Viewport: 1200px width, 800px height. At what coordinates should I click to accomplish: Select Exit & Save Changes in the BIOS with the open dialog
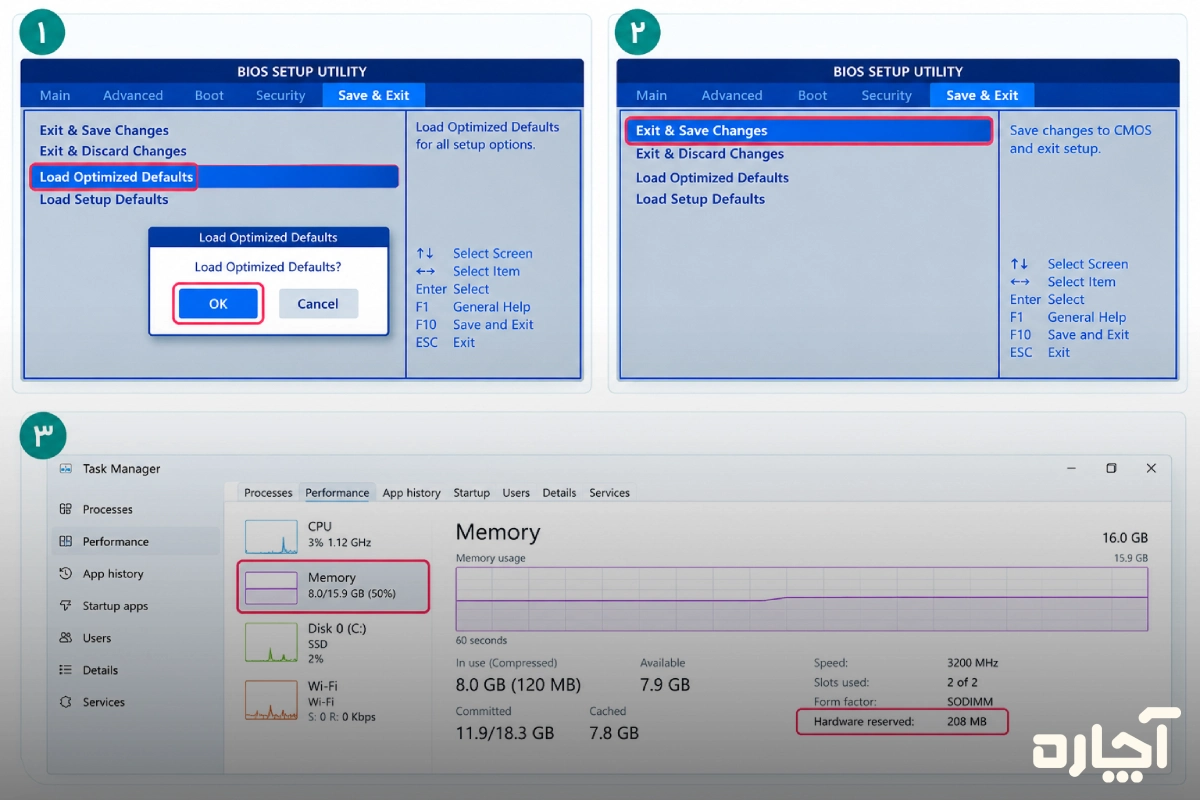[x=104, y=130]
